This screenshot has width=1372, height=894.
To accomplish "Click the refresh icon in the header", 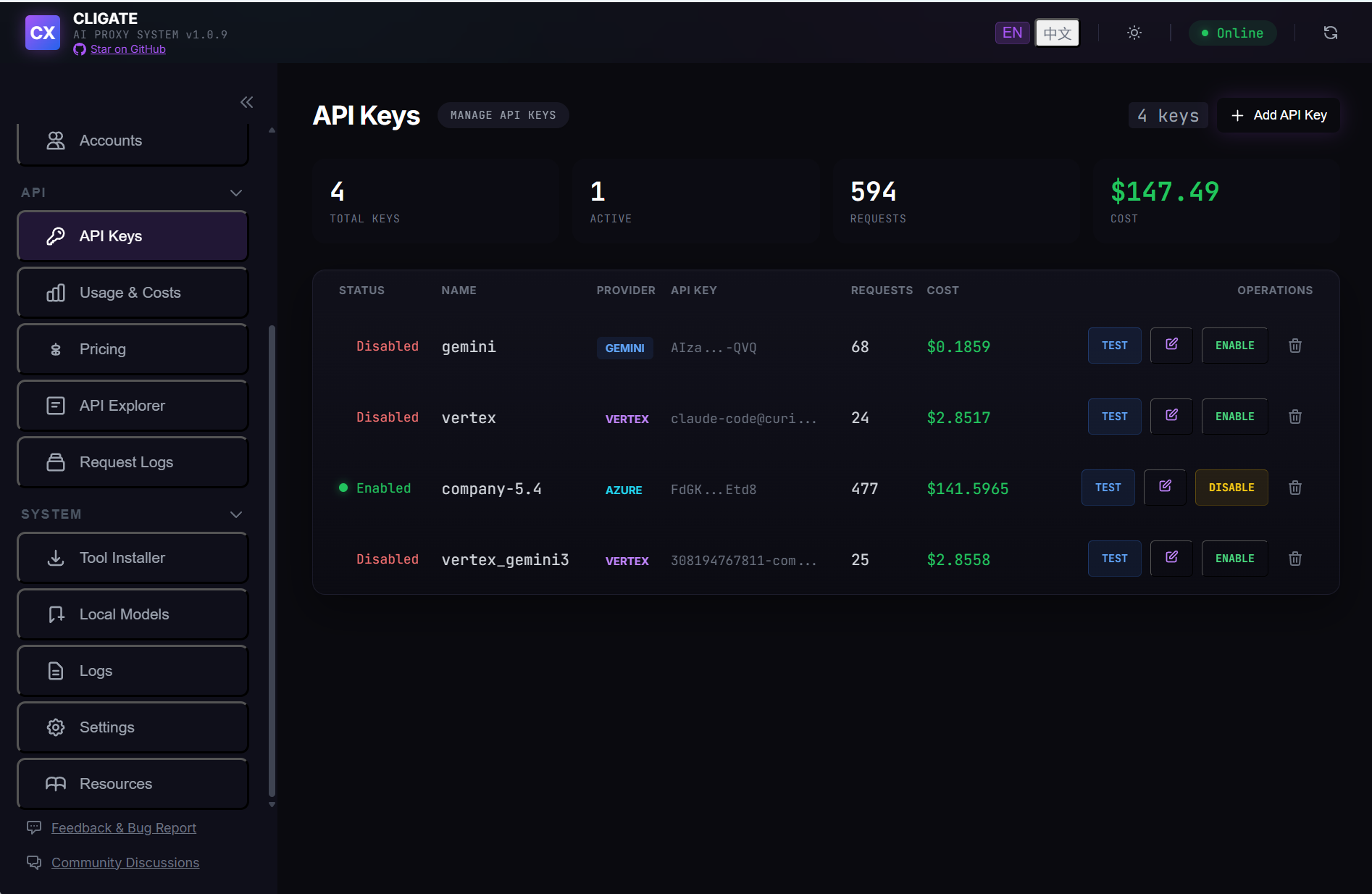I will point(1331,33).
